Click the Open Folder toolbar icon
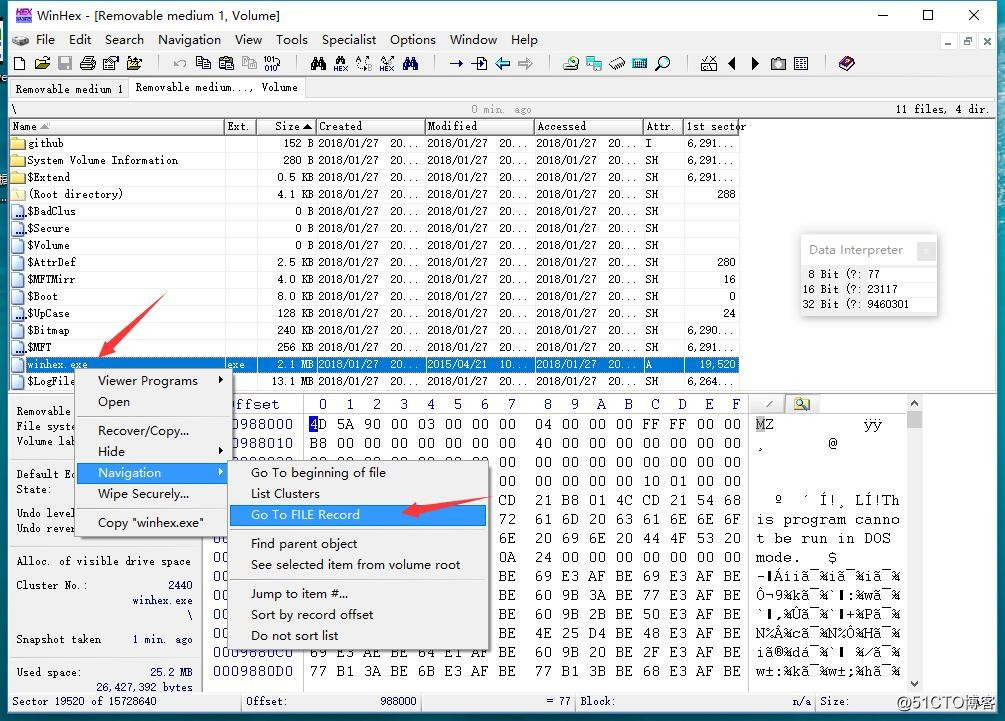The image size is (1005, 721). [135, 63]
